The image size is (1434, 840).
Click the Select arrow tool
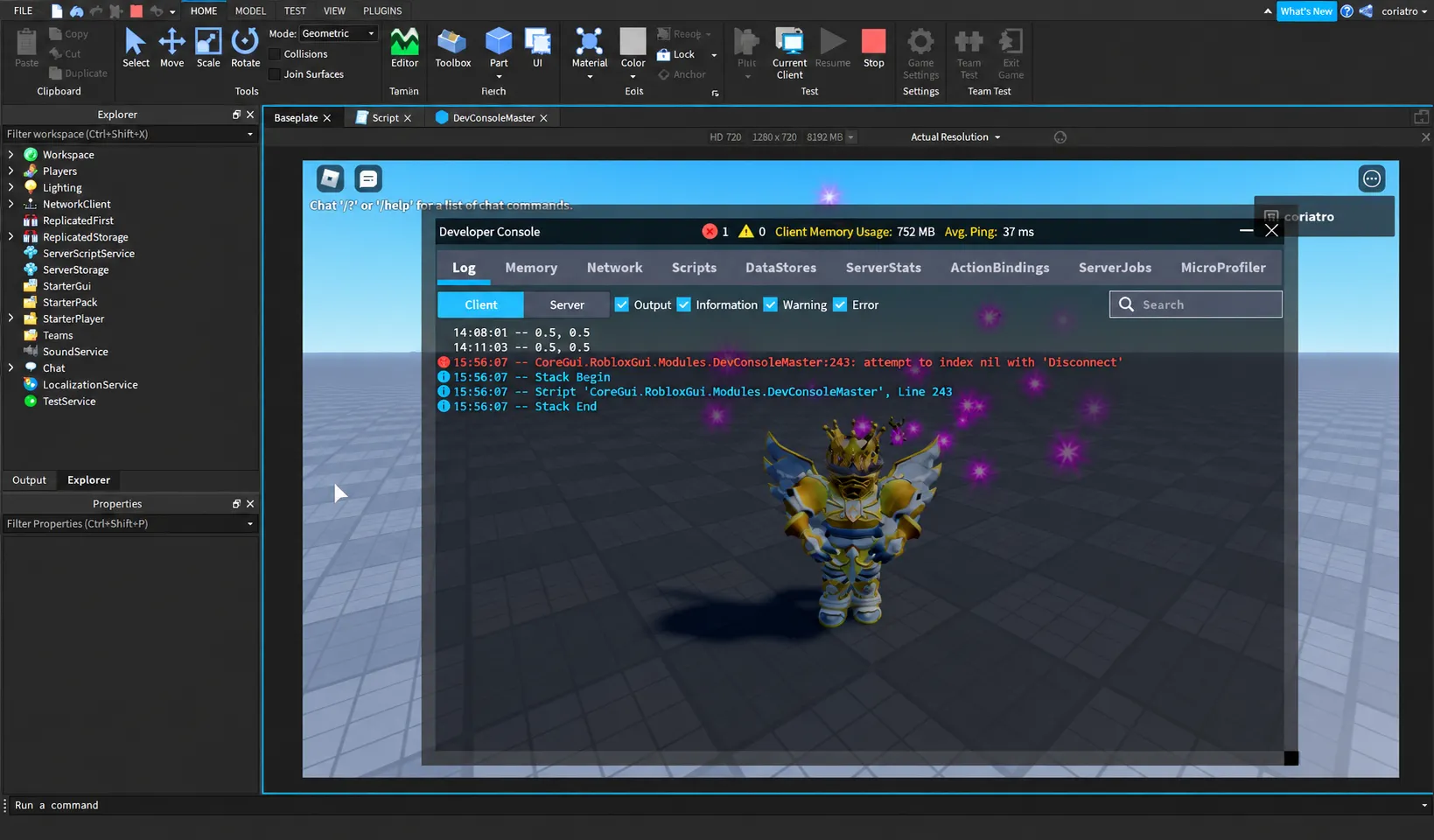pyautogui.click(x=136, y=48)
